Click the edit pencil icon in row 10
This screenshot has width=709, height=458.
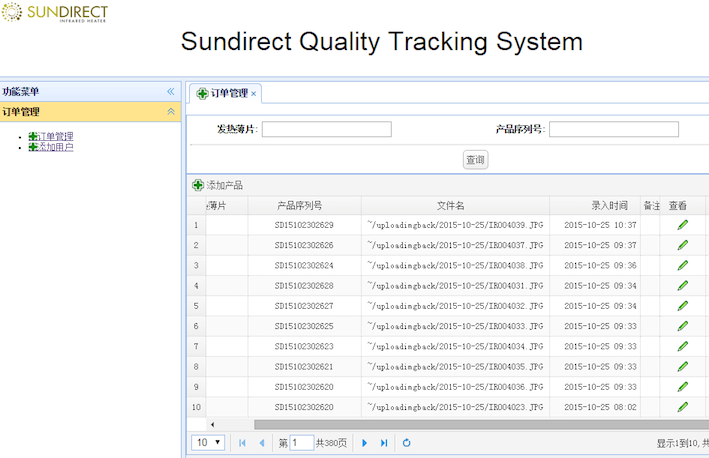coord(683,407)
